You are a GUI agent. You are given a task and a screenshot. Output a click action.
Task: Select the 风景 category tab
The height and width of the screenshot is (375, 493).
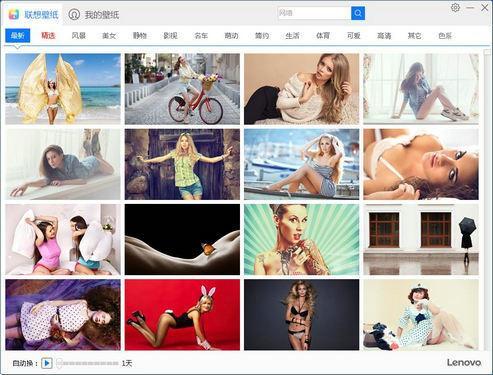click(x=79, y=35)
